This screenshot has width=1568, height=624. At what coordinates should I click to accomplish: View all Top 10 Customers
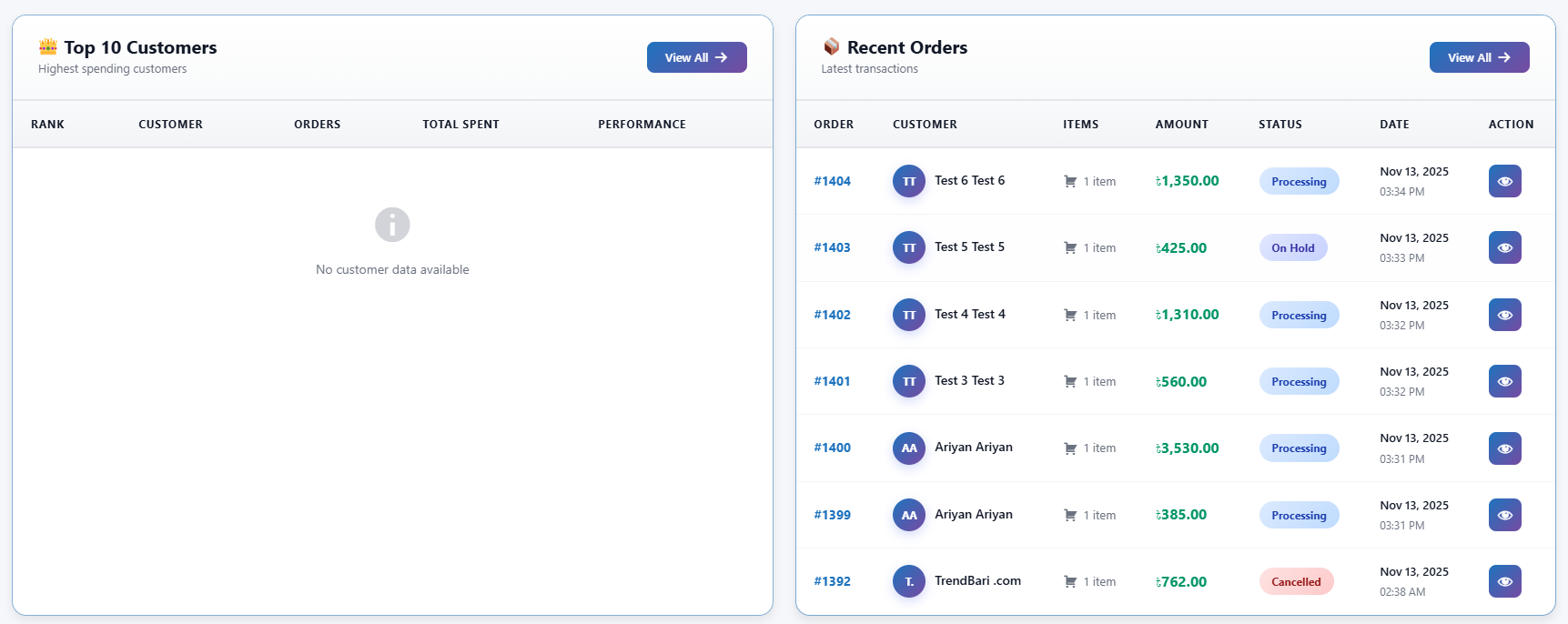click(x=696, y=57)
